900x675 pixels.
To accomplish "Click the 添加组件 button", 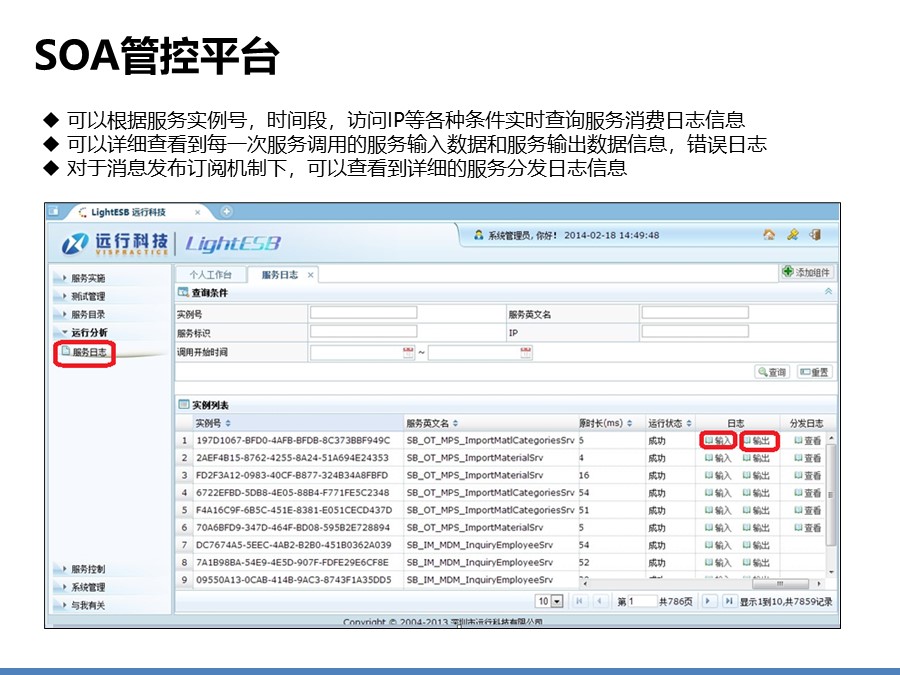I will (806, 272).
